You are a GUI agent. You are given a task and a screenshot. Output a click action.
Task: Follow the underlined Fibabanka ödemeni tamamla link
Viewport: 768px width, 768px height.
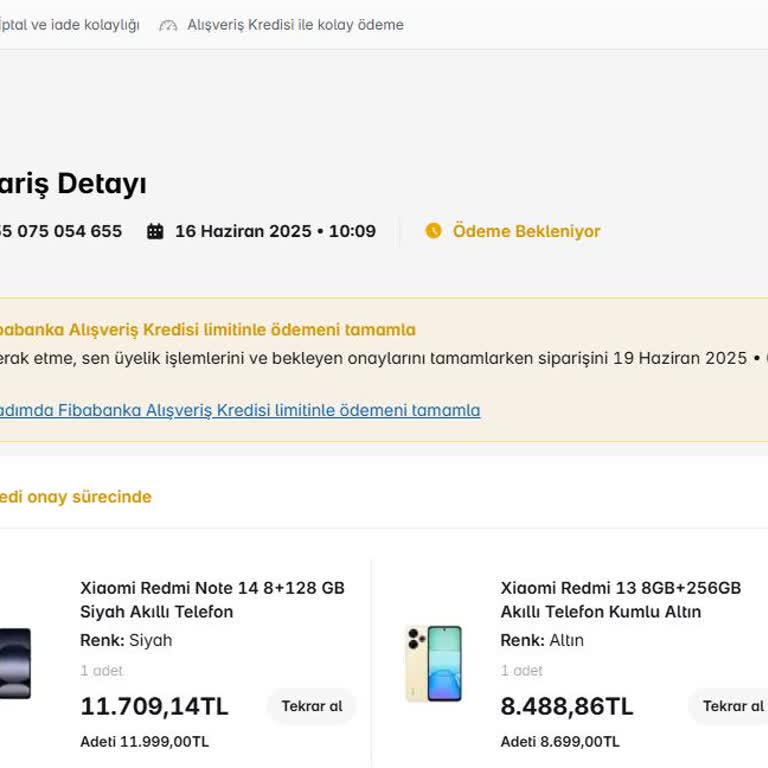(238, 410)
